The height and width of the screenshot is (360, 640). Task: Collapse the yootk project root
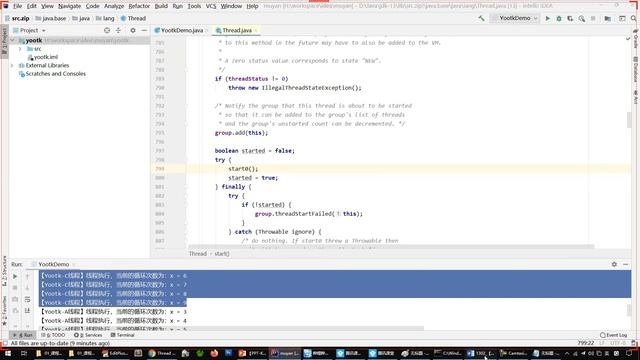[x=12, y=40]
